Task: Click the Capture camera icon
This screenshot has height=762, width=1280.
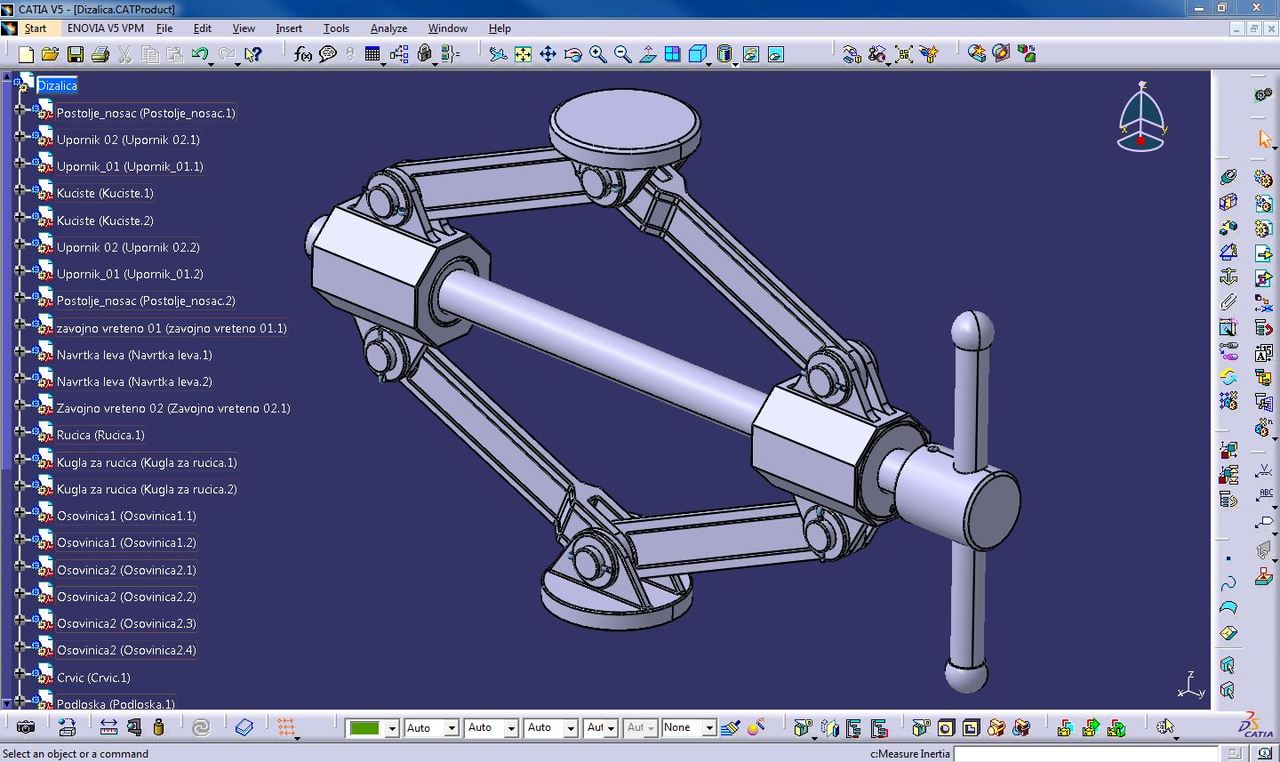Action: (x=26, y=727)
